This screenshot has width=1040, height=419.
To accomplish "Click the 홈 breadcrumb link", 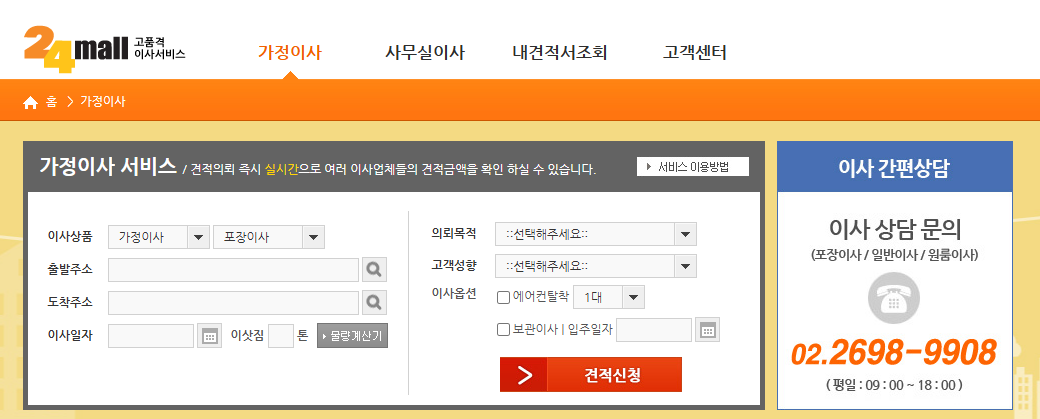I will pos(51,102).
